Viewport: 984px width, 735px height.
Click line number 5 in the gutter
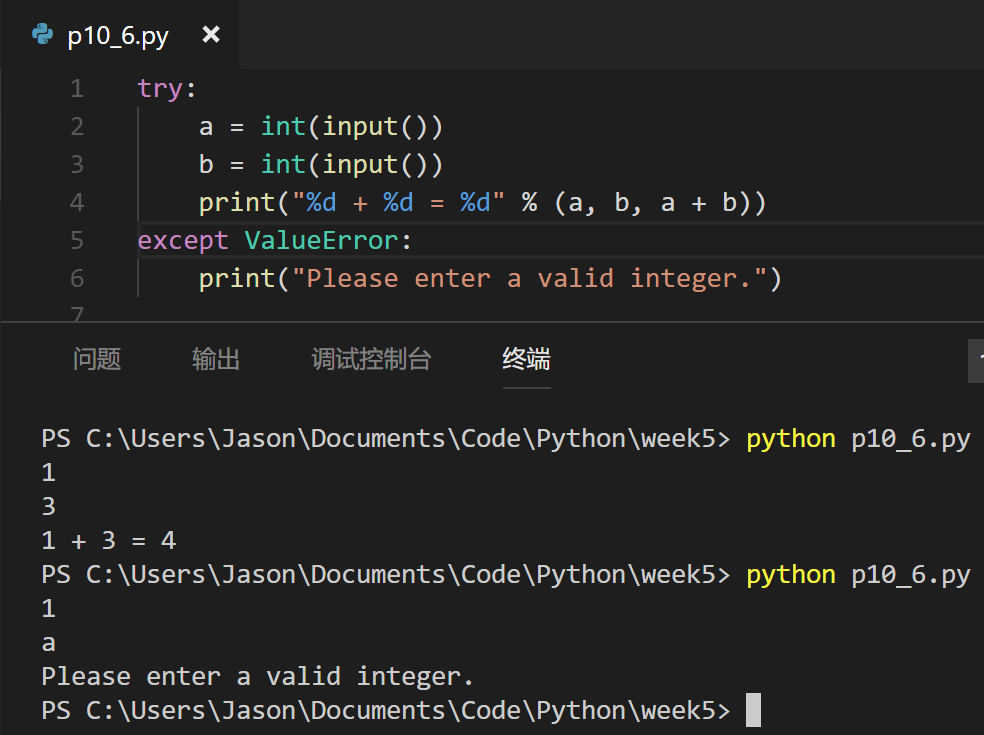[77, 240]
